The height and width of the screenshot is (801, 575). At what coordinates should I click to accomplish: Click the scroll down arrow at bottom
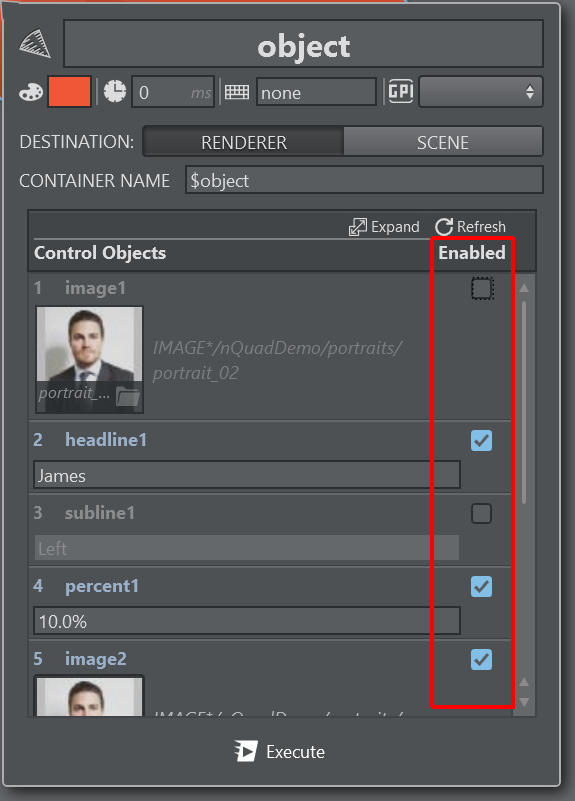(x=524, y=702)
